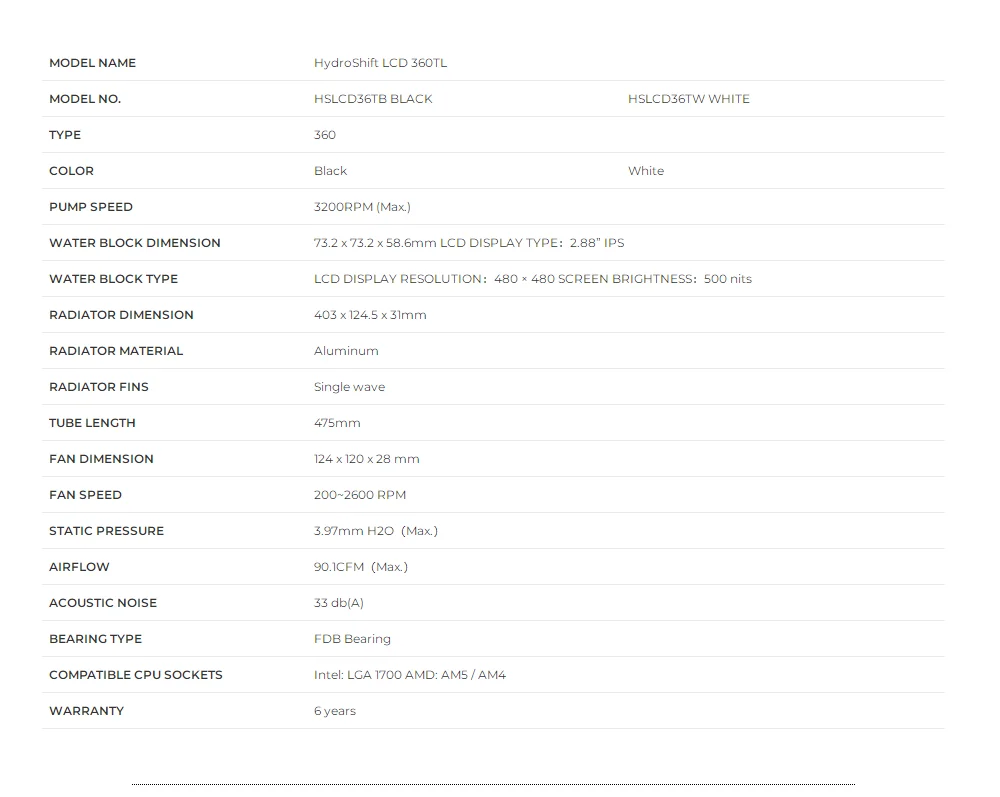Image resolution: width=1000 pixels, height=797 pixels.
Task: Click the 90.1CFM (Max.) airflow value
Action: pos(360,567)
